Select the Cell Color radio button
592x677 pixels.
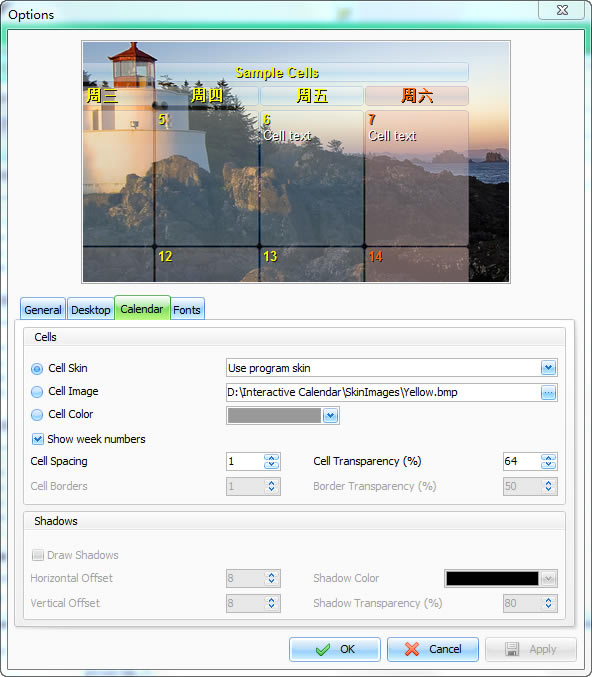pos(37,414)
